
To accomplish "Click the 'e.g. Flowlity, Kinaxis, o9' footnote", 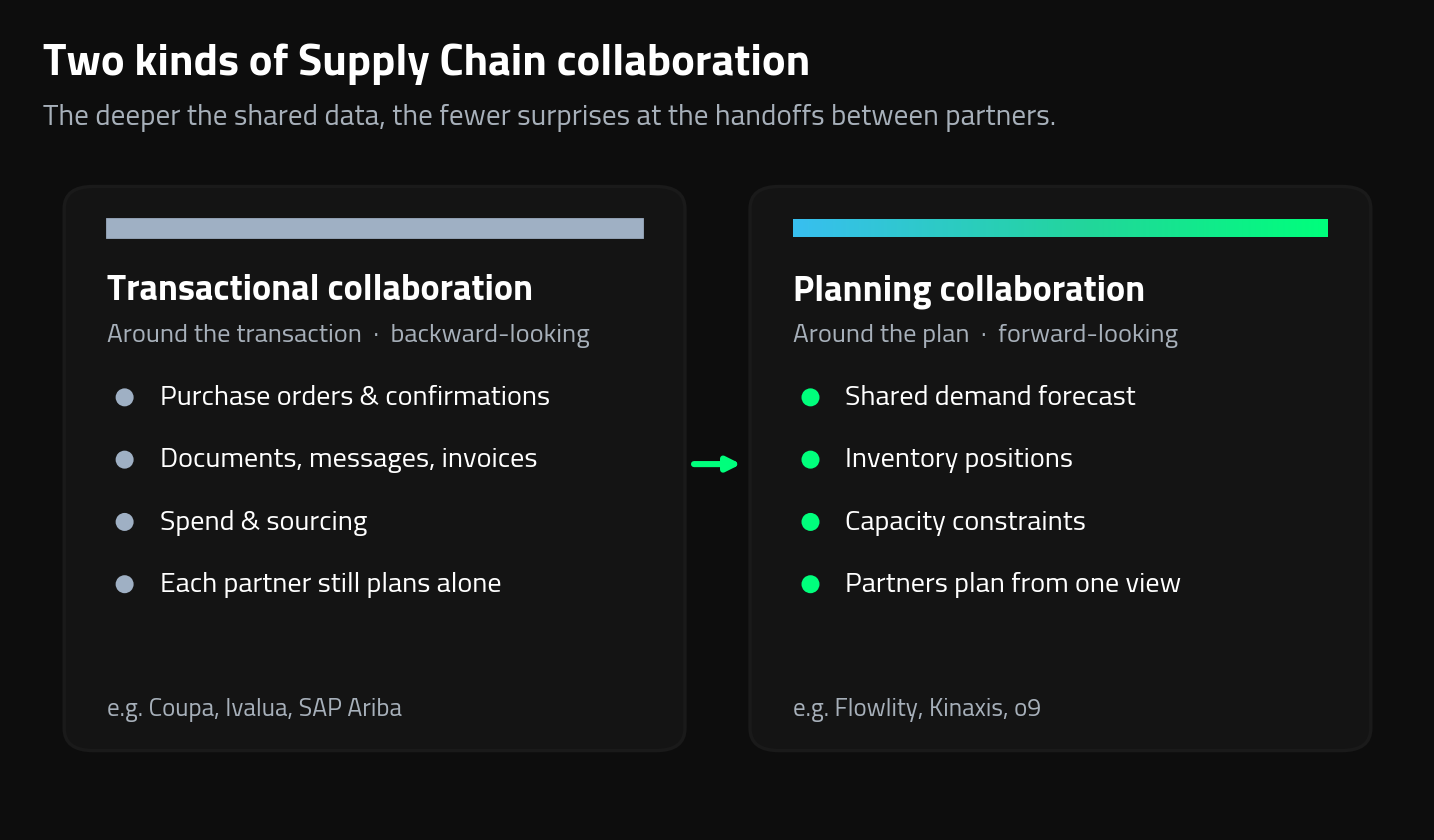I will tap(917, 708).
